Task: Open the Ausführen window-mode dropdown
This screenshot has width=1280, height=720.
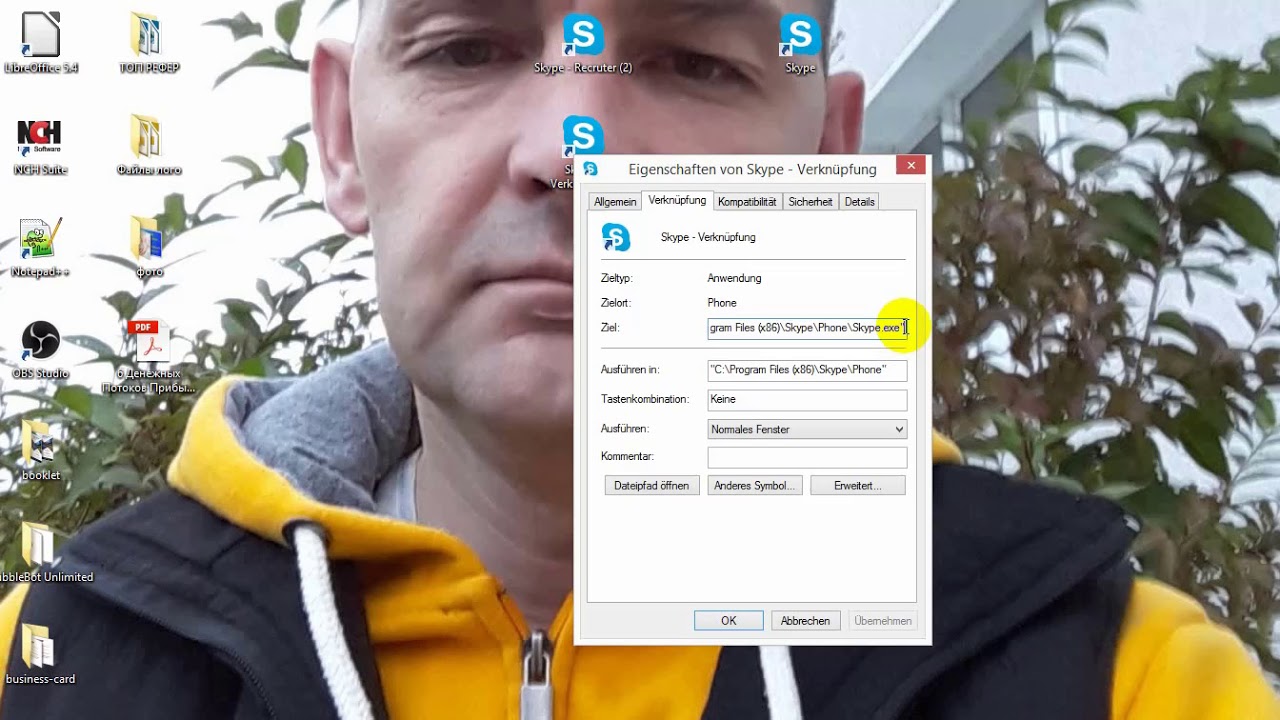Action: point(807,430)
